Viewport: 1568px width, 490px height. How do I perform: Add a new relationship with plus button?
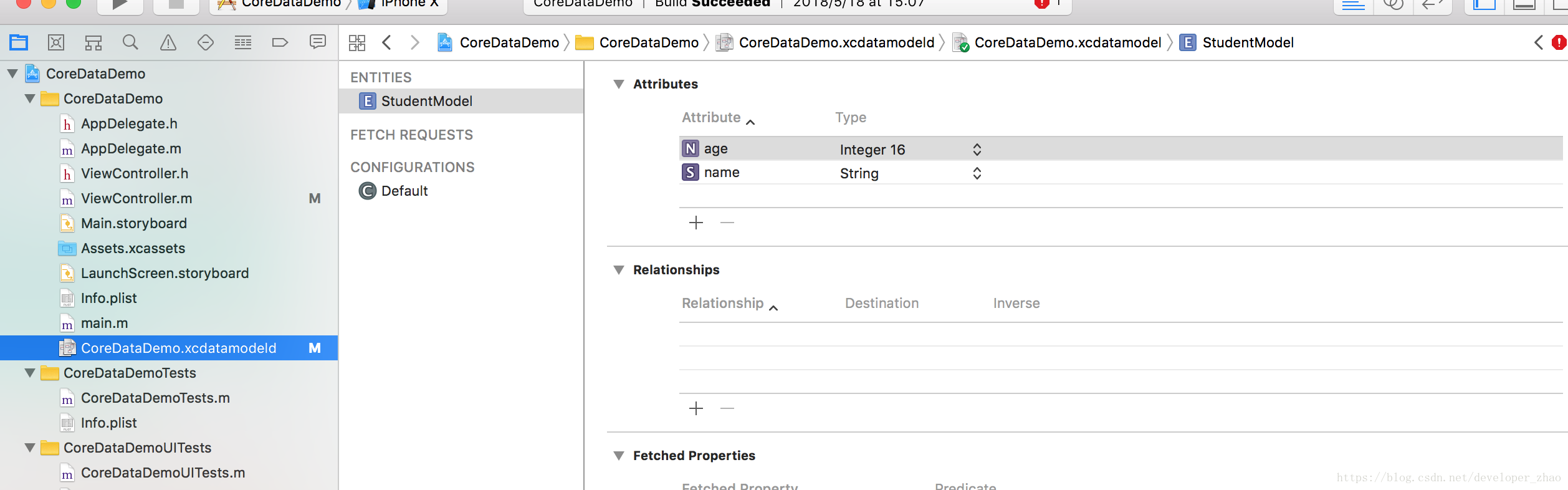[x=696, y=408]
